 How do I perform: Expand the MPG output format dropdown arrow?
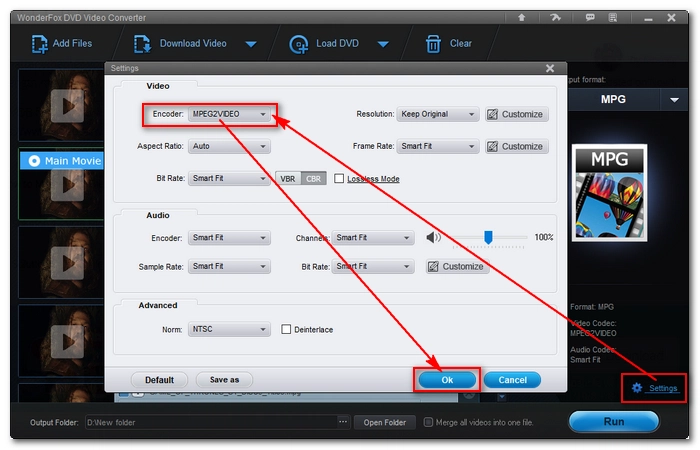click(x=674, y=100)
